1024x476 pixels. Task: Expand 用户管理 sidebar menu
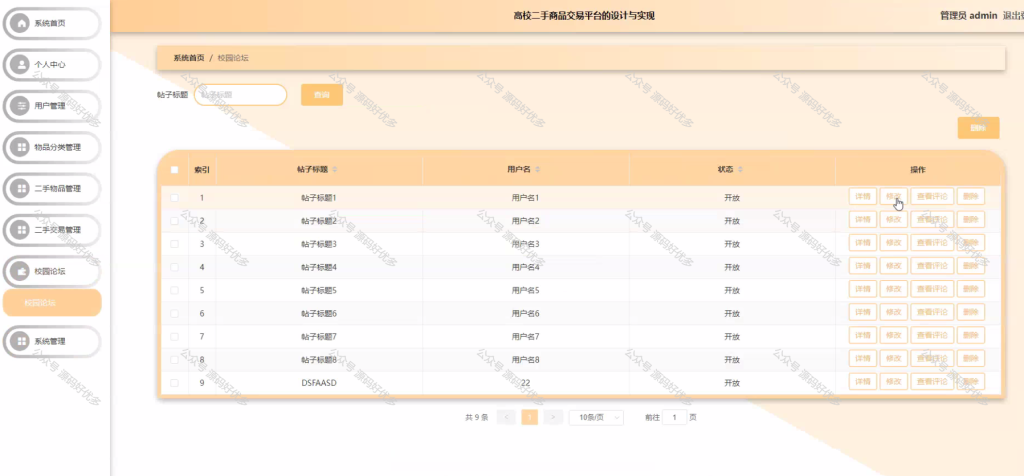tap(52, 106)
